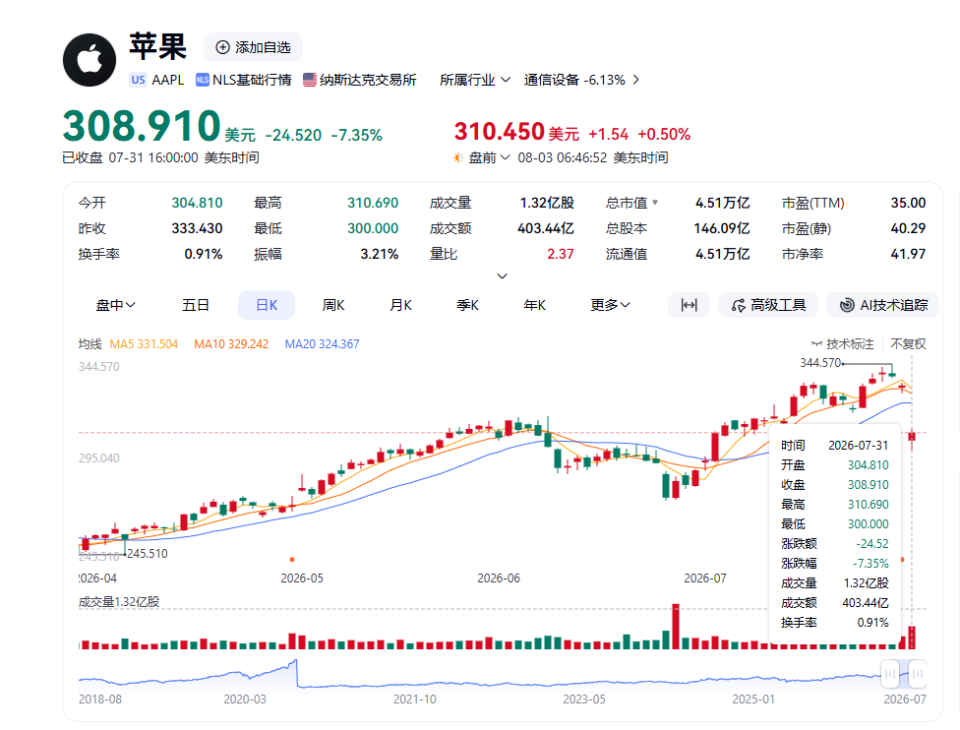Add Apple via 添加自选 button
The image size is (960, 730).
[x=253, y=47]
